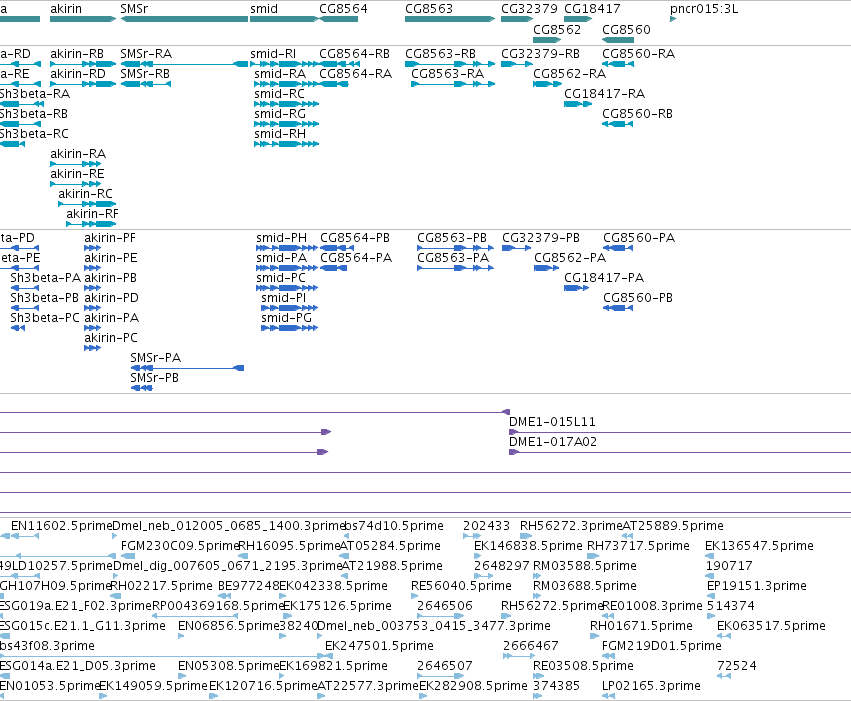Image resolution: width=851 pixels, height=701 pixels.
Task: Open EST FGM230C09.5prime label
Action: [x=180, y=546]
